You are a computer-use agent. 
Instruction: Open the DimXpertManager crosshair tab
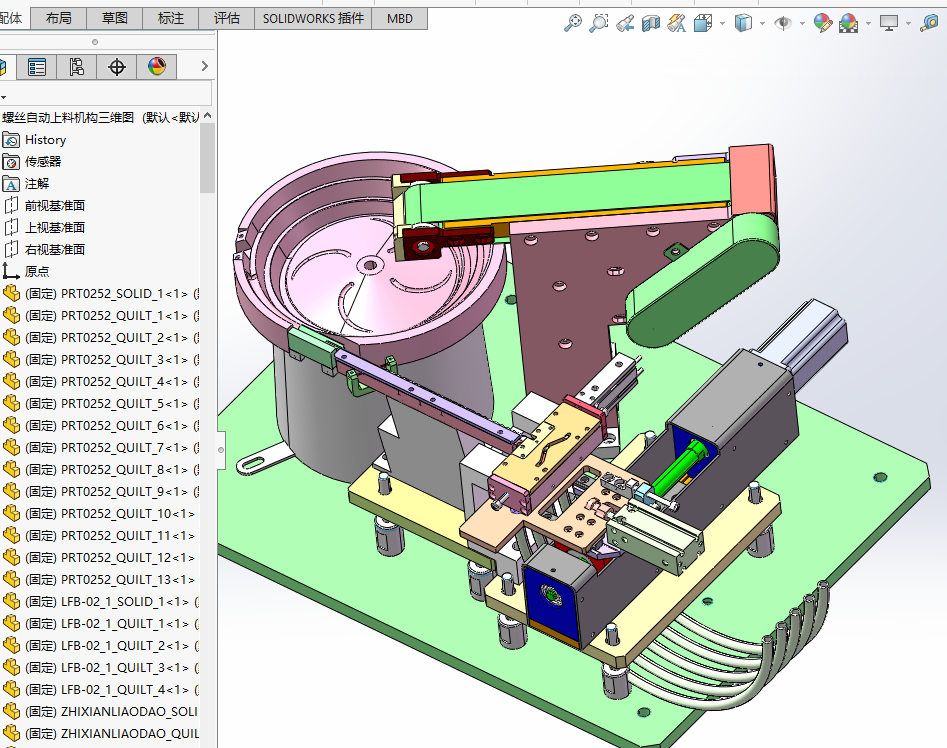click(117, 67)
